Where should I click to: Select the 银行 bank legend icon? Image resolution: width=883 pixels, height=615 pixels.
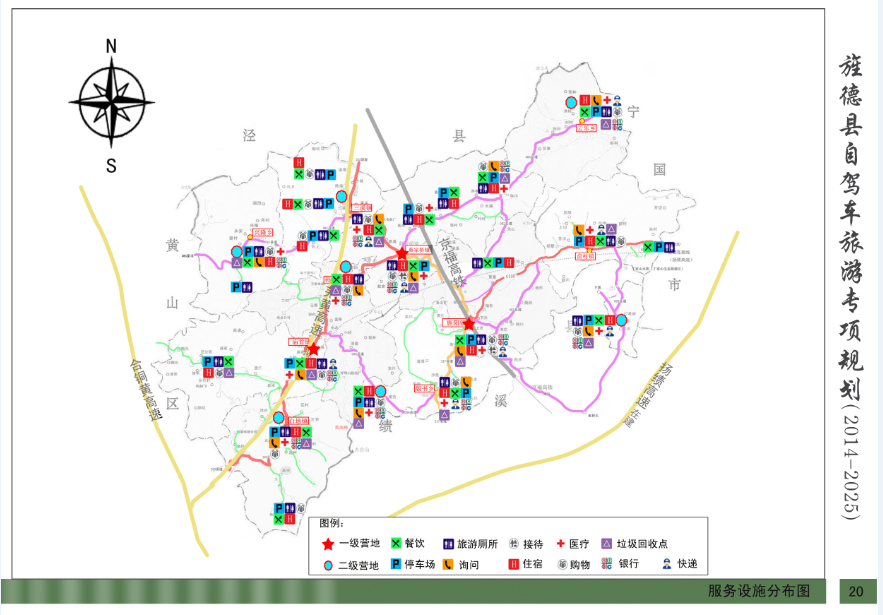(606, 565)
